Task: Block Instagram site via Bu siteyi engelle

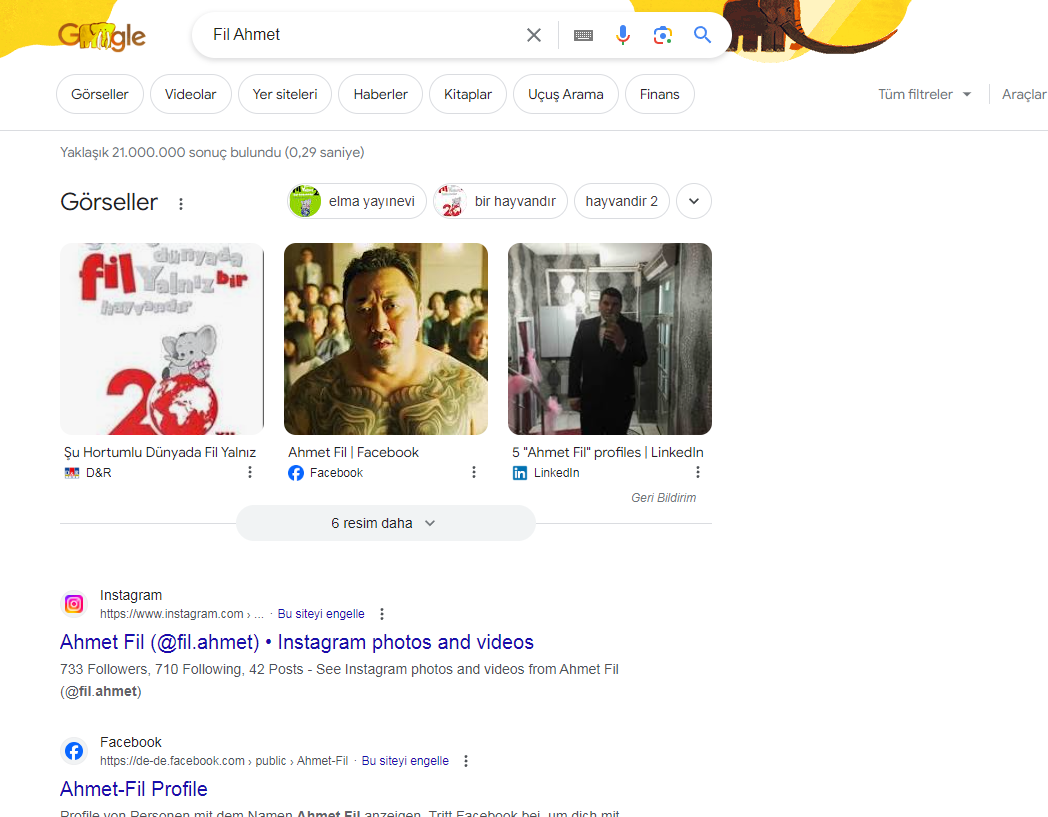Action: pos(321,614)
